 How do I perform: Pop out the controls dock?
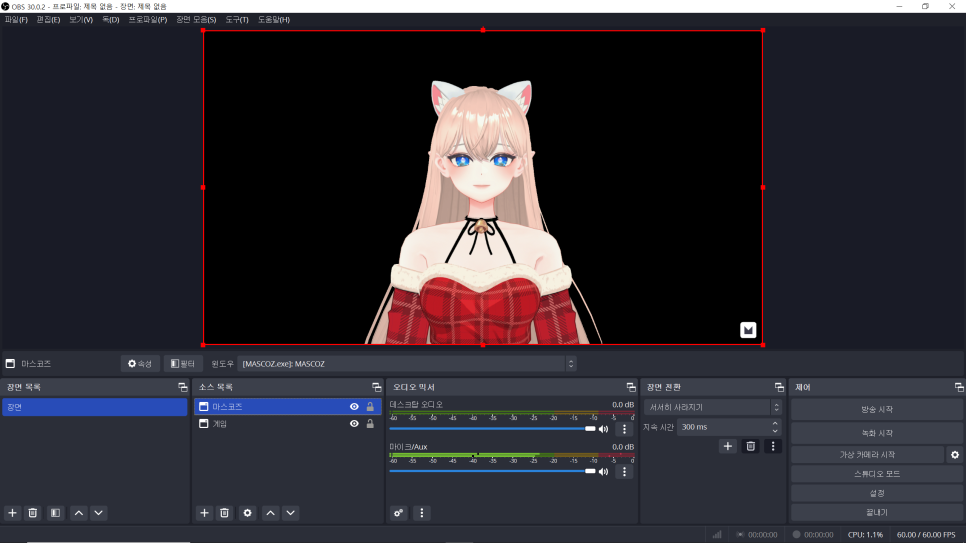pos(959,387)
